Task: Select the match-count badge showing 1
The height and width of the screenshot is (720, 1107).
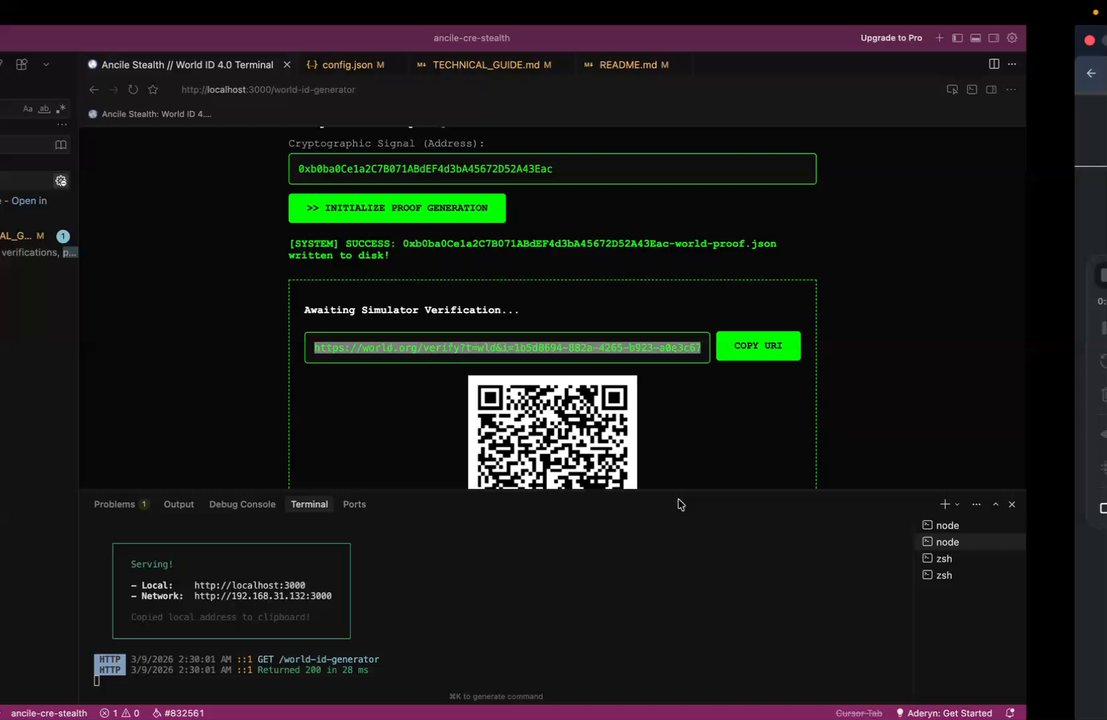Action: click(x=63, y=236)
